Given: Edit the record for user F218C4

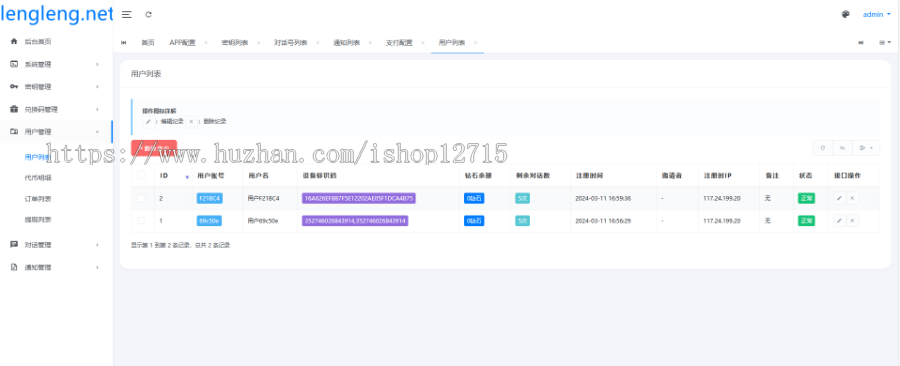Looking at the screenshot, I should pyautogui.click(x=839, y=198).
